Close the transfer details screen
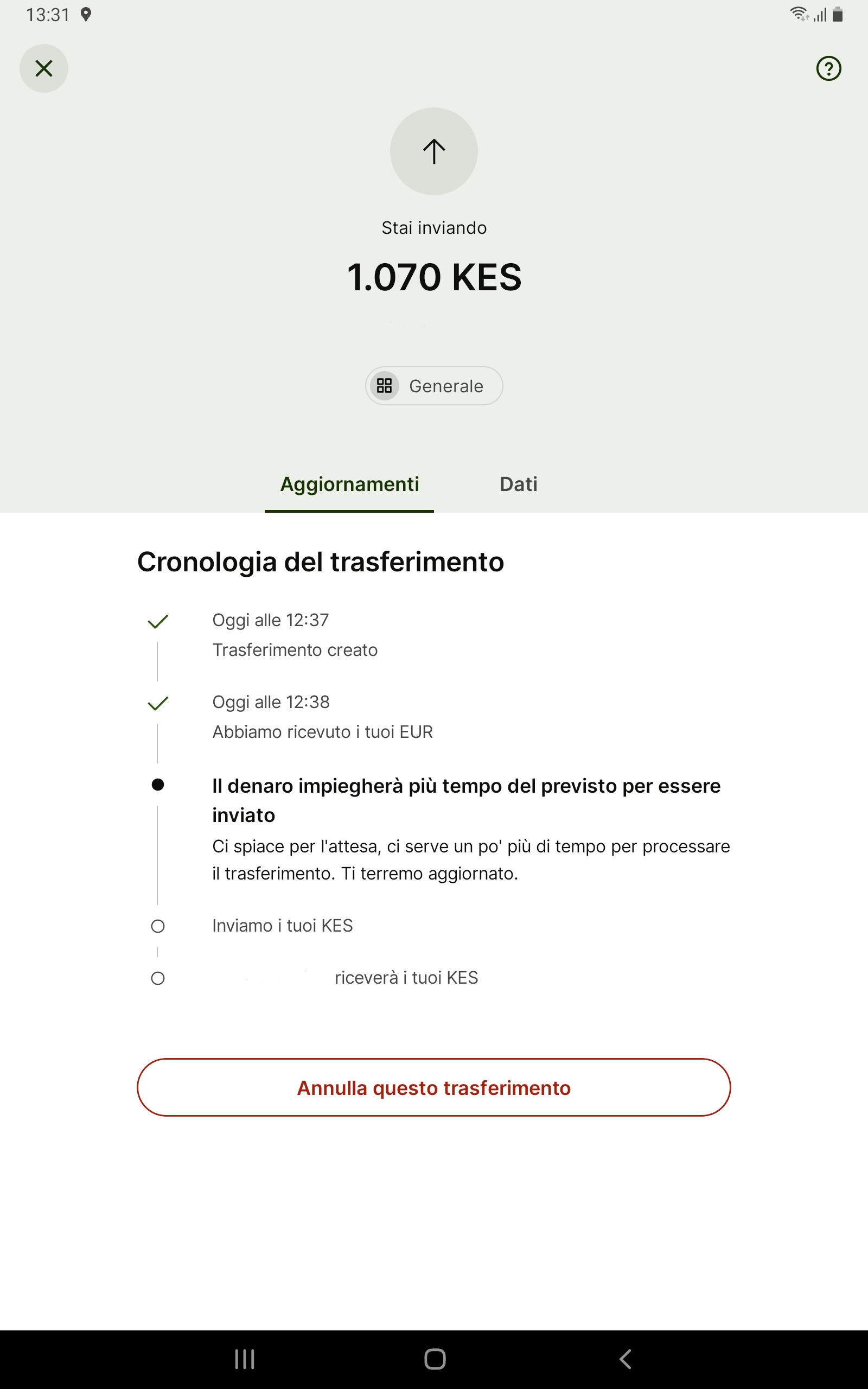 click(43, 68)
